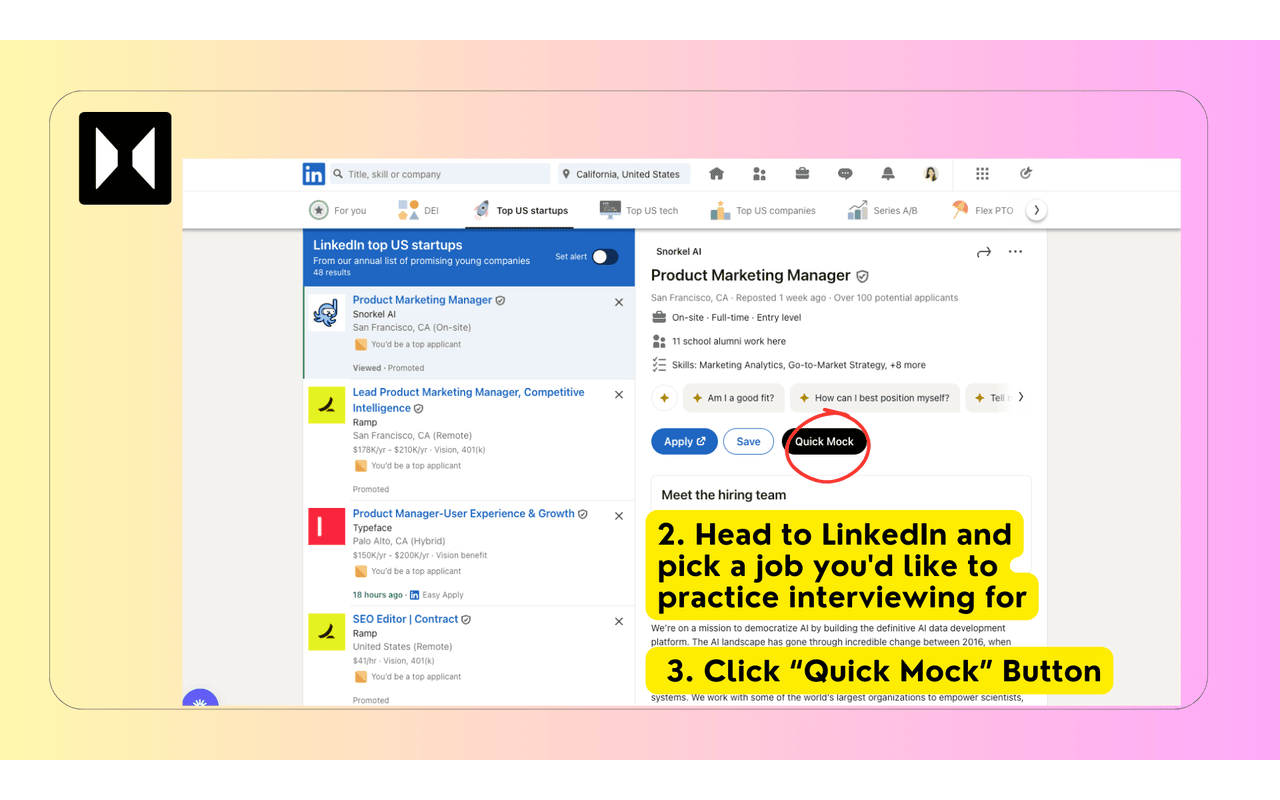Screen dimensions: 1280x800
Task: Click the "Meet the hiring team" heading
Action: tap(724, 495)
